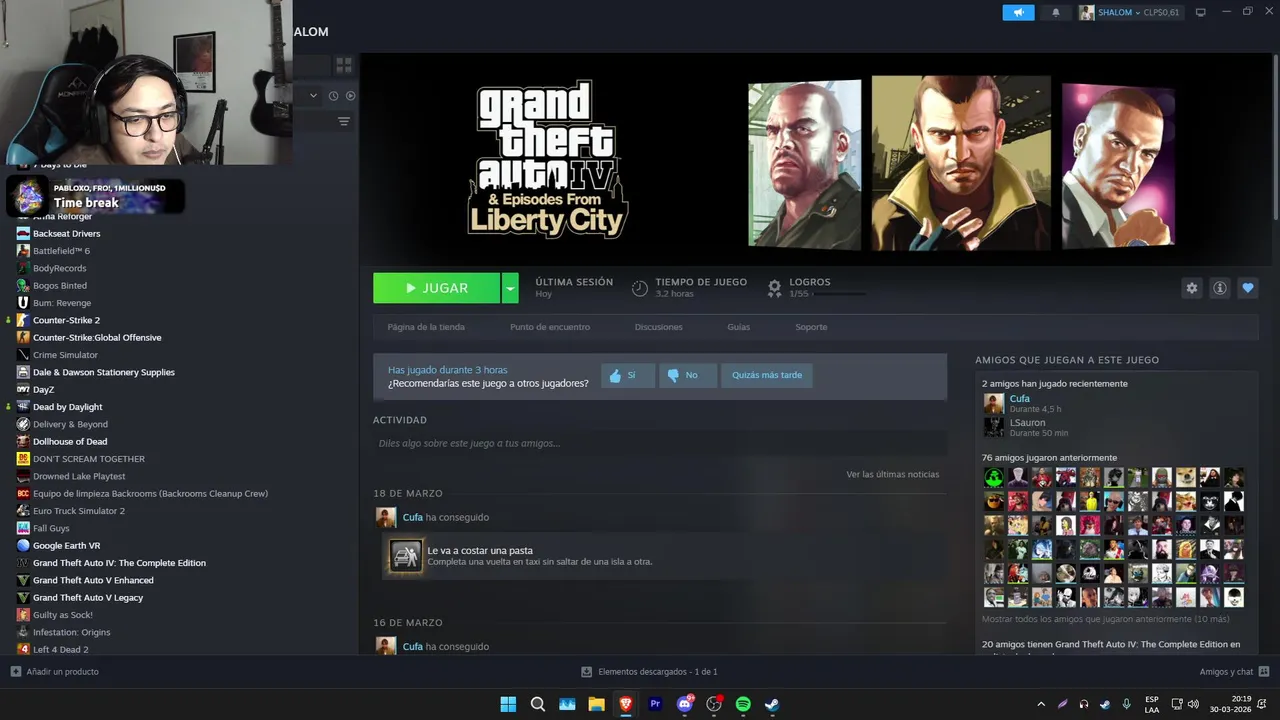Select DON'T SCREAM TOGETHER in library
Image resolution: width=1280 pixels, height=720 pixels.
[89, 459]
